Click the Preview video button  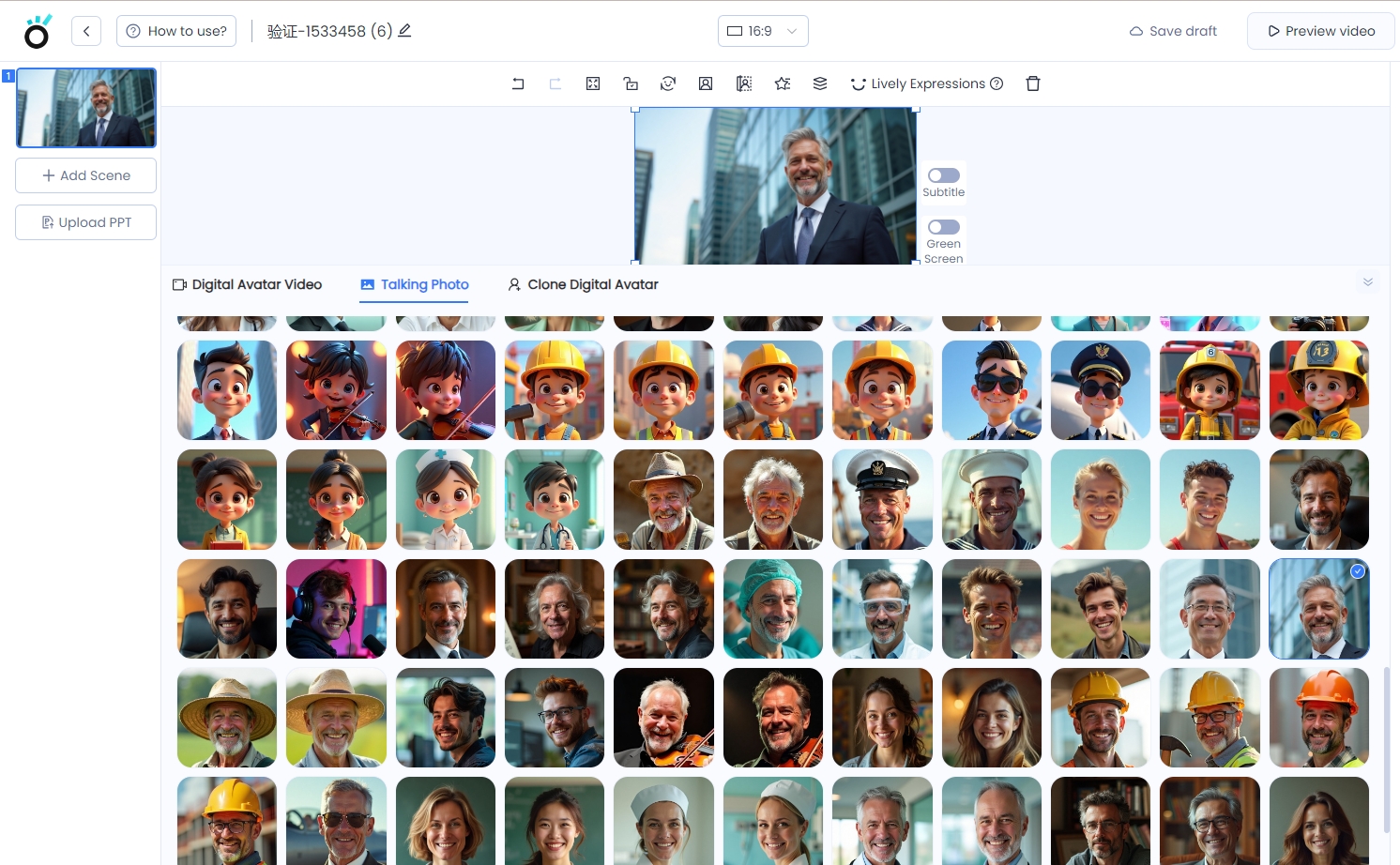(1320, 31)
